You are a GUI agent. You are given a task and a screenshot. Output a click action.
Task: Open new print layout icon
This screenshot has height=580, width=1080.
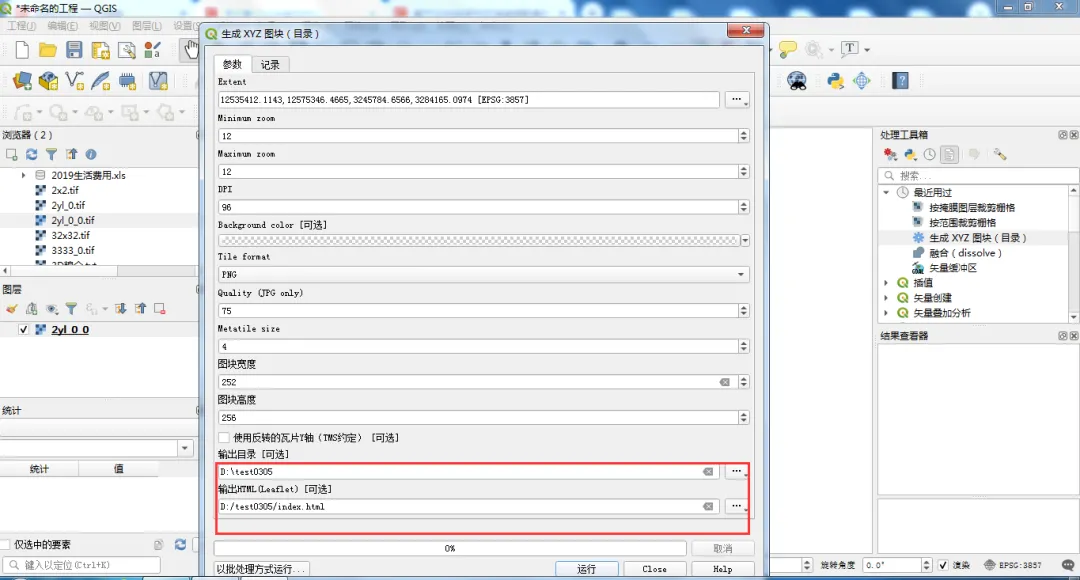pos(101,50)
